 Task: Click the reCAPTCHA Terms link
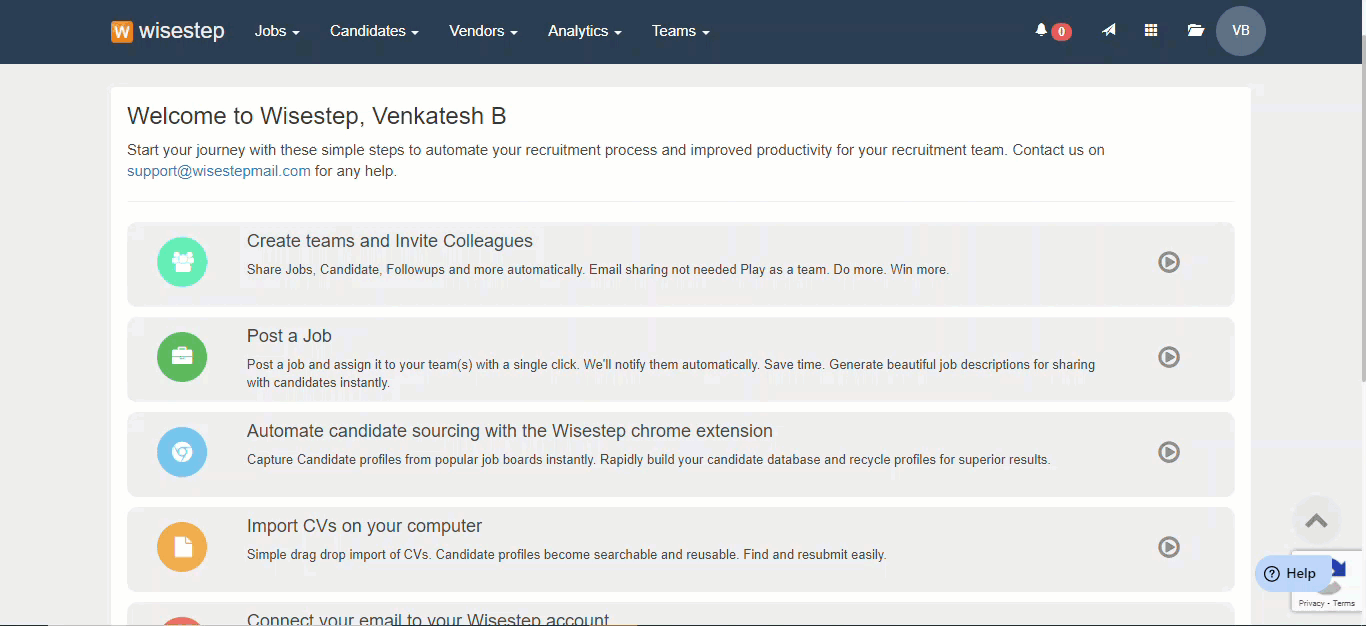[x=1344, y=603]
